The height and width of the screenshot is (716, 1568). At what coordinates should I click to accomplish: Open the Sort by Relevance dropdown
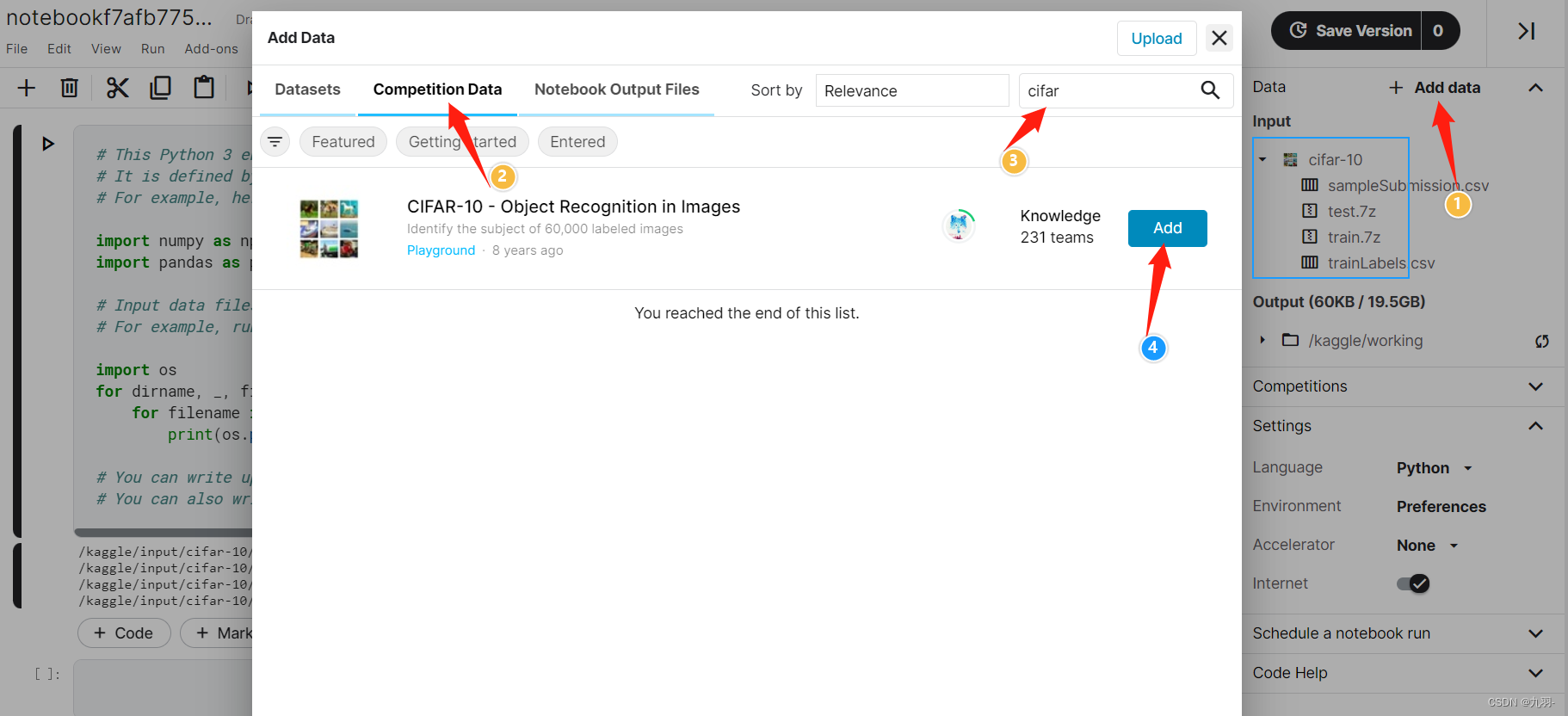[x=912, y=90]
